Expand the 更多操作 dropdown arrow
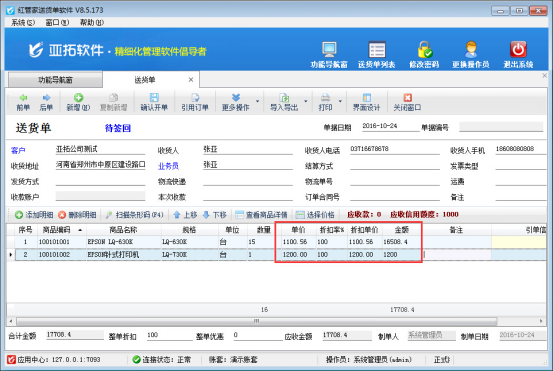 tap(257, 102)
